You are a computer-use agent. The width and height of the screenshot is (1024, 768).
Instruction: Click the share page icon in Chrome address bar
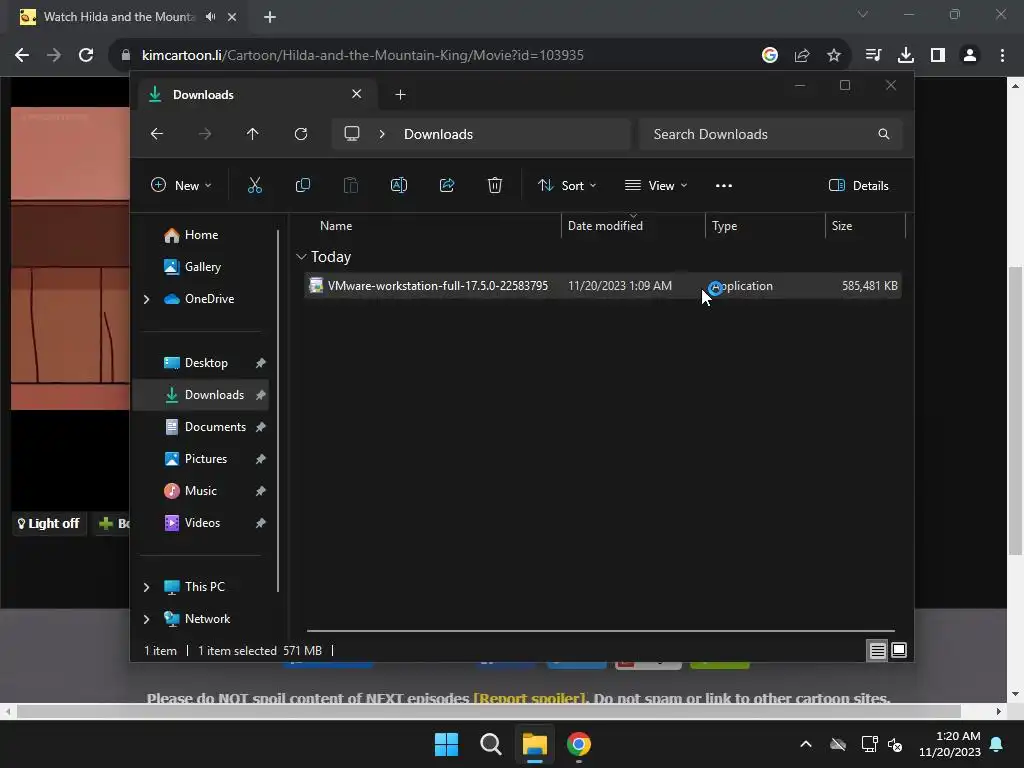(x=802, y=55)
